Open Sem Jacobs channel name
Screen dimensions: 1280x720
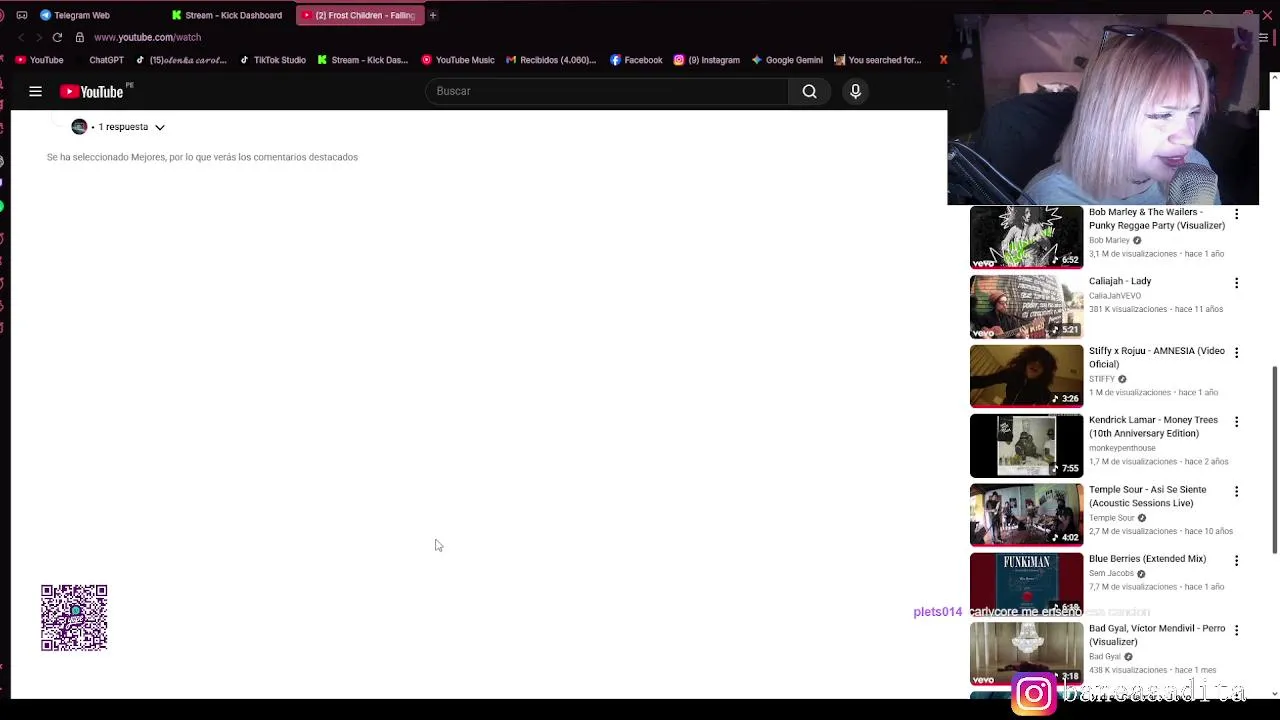click(x=1111, y=573)
